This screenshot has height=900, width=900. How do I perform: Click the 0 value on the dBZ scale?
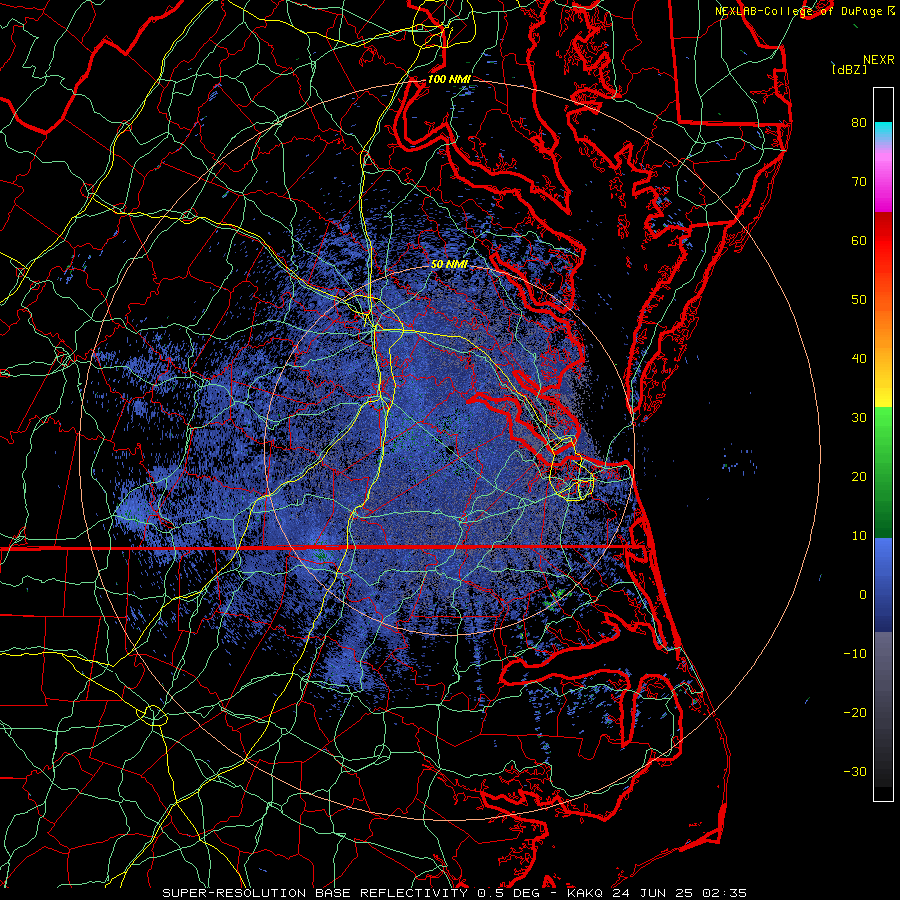click(x=863, y=595)
